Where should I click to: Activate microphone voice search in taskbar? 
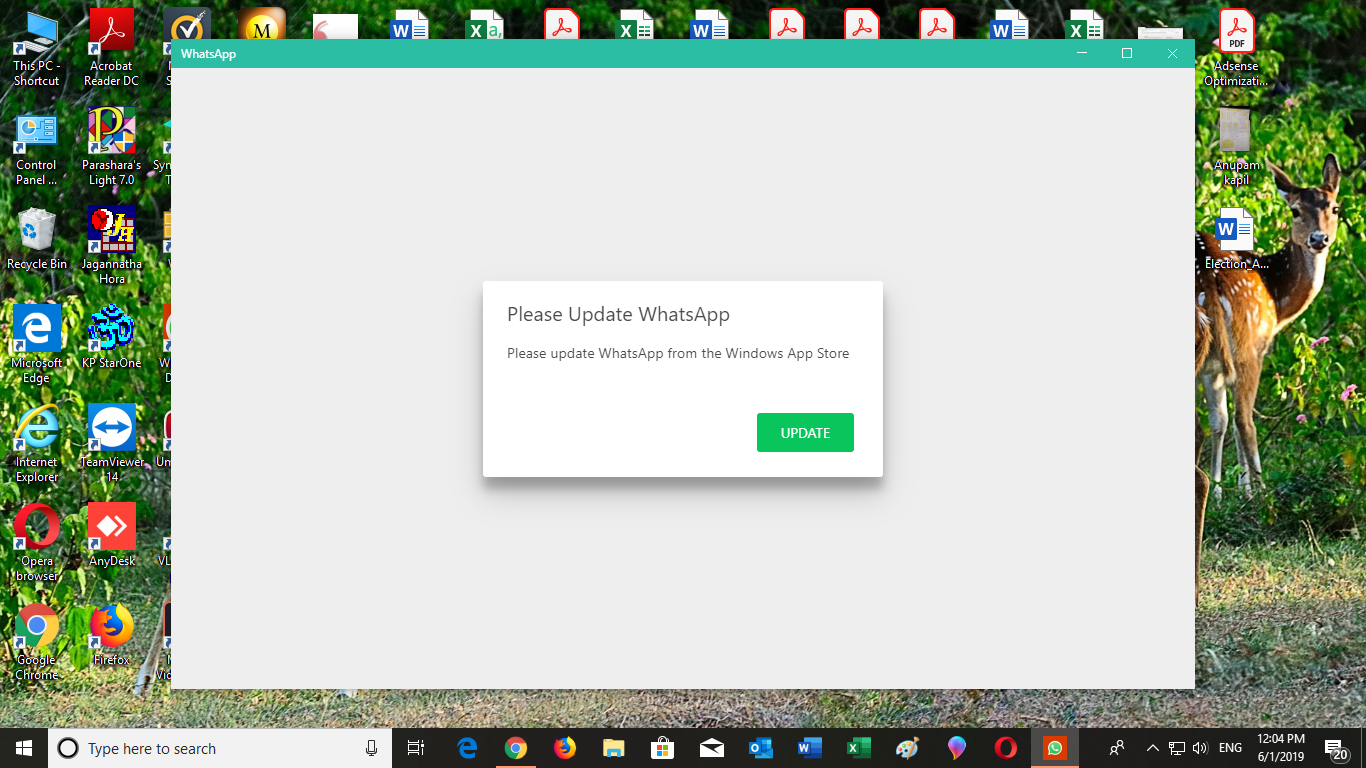coord(371,748)
